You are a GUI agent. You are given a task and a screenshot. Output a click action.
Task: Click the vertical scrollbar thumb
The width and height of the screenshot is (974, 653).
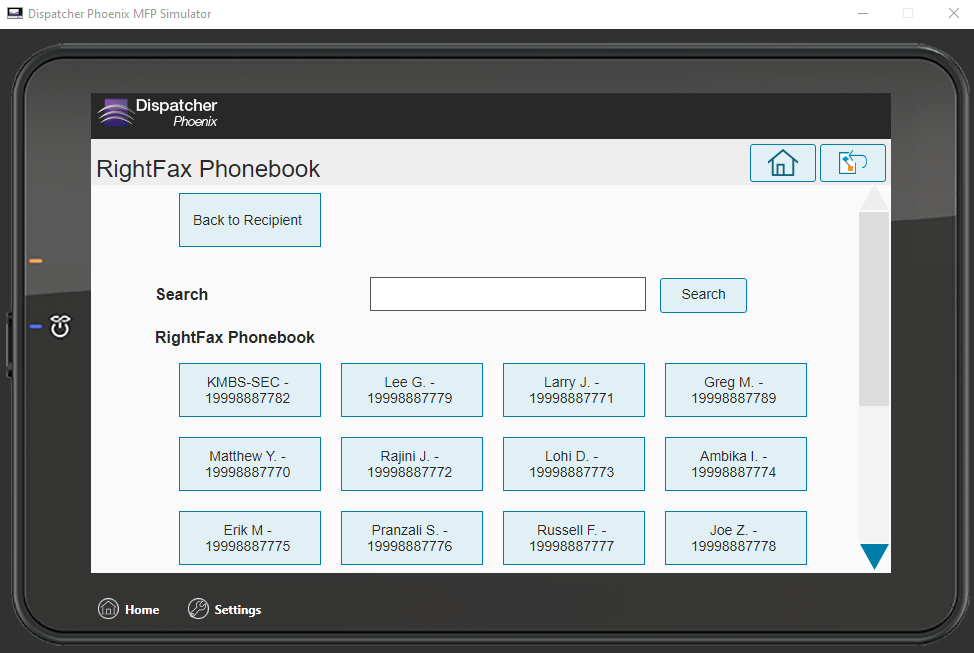(874, 309)
